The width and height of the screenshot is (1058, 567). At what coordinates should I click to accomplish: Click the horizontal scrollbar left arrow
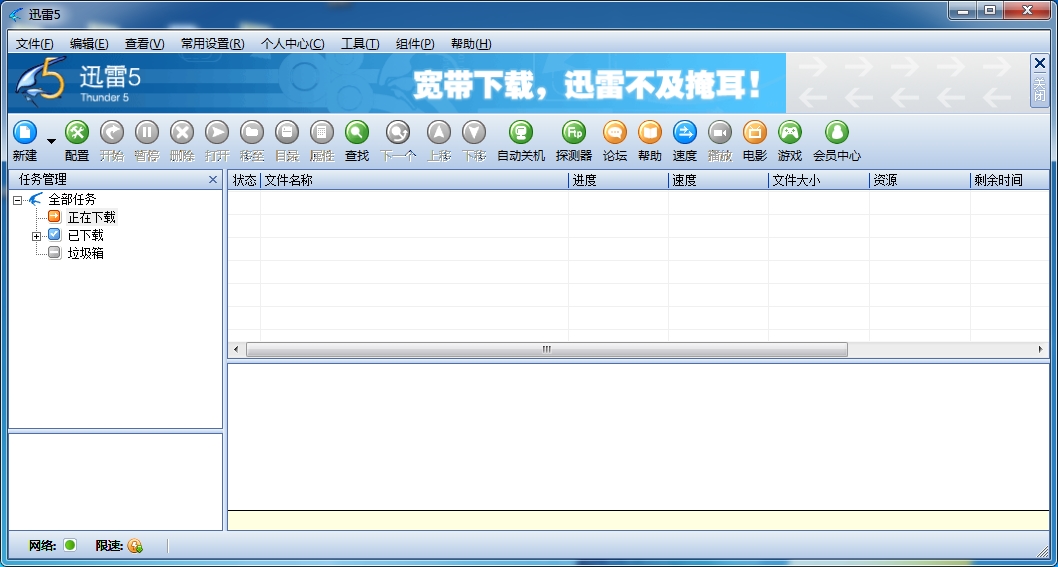click(x=235, y=350)
